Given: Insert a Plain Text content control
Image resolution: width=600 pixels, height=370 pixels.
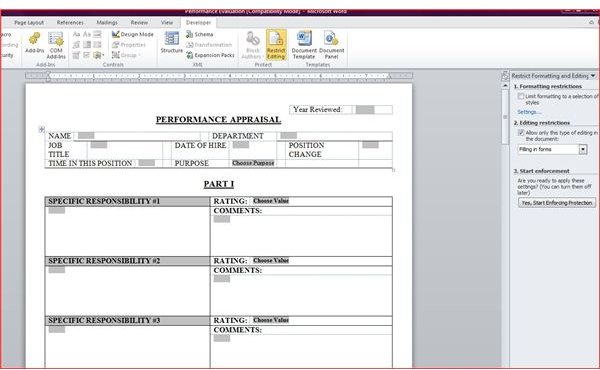Looking at the screenshot, I should click(87, 34).
